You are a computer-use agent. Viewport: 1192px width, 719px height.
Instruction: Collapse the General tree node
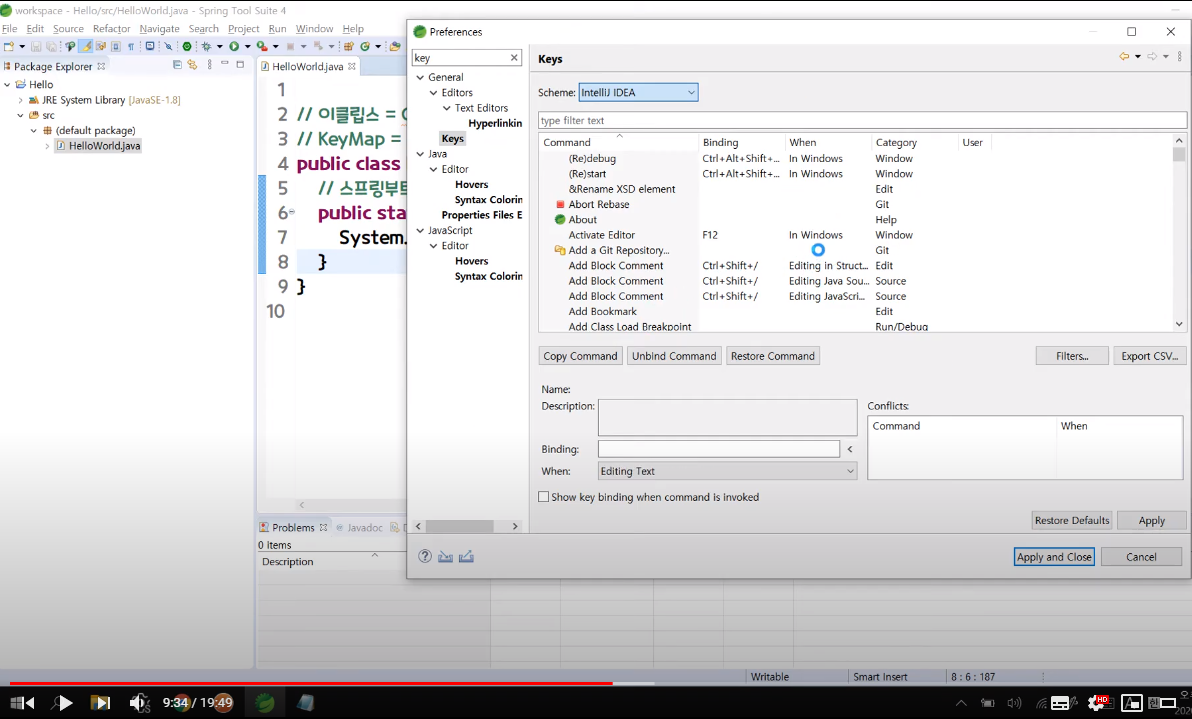click(x=420, y=78)
